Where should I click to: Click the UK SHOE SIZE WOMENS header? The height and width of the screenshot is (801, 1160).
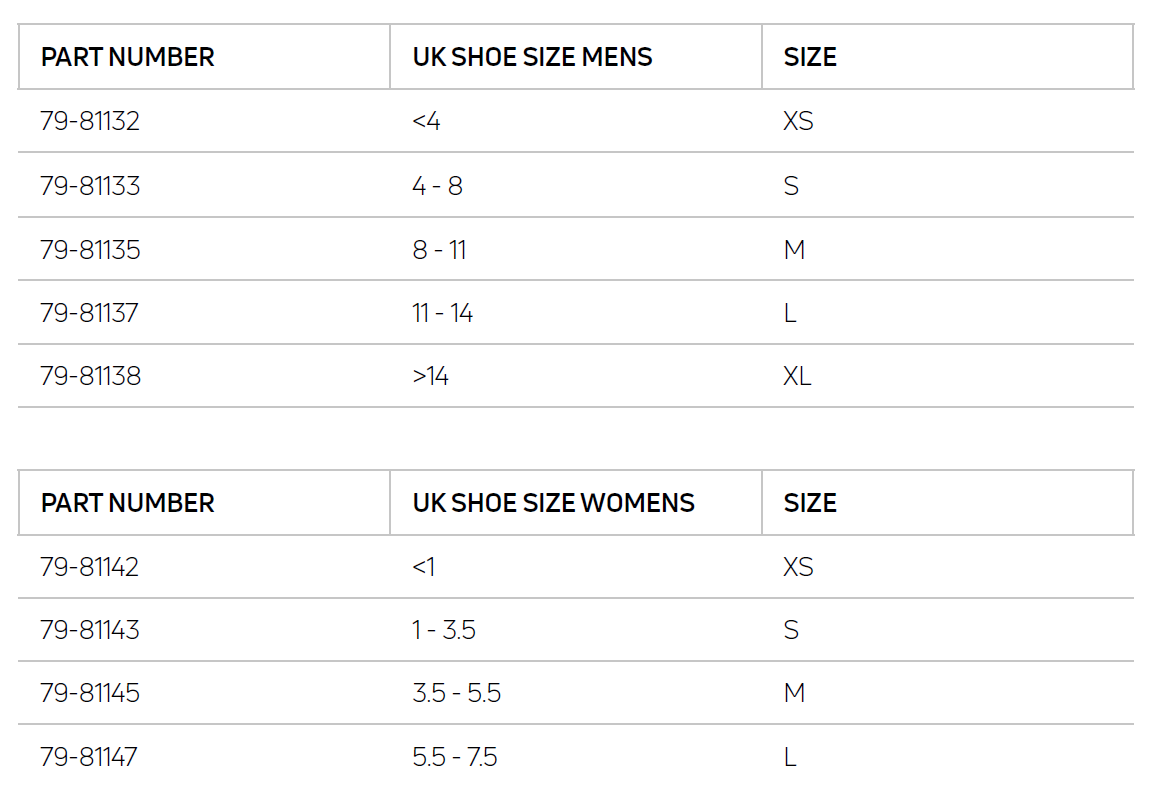(x=553, y=502)
